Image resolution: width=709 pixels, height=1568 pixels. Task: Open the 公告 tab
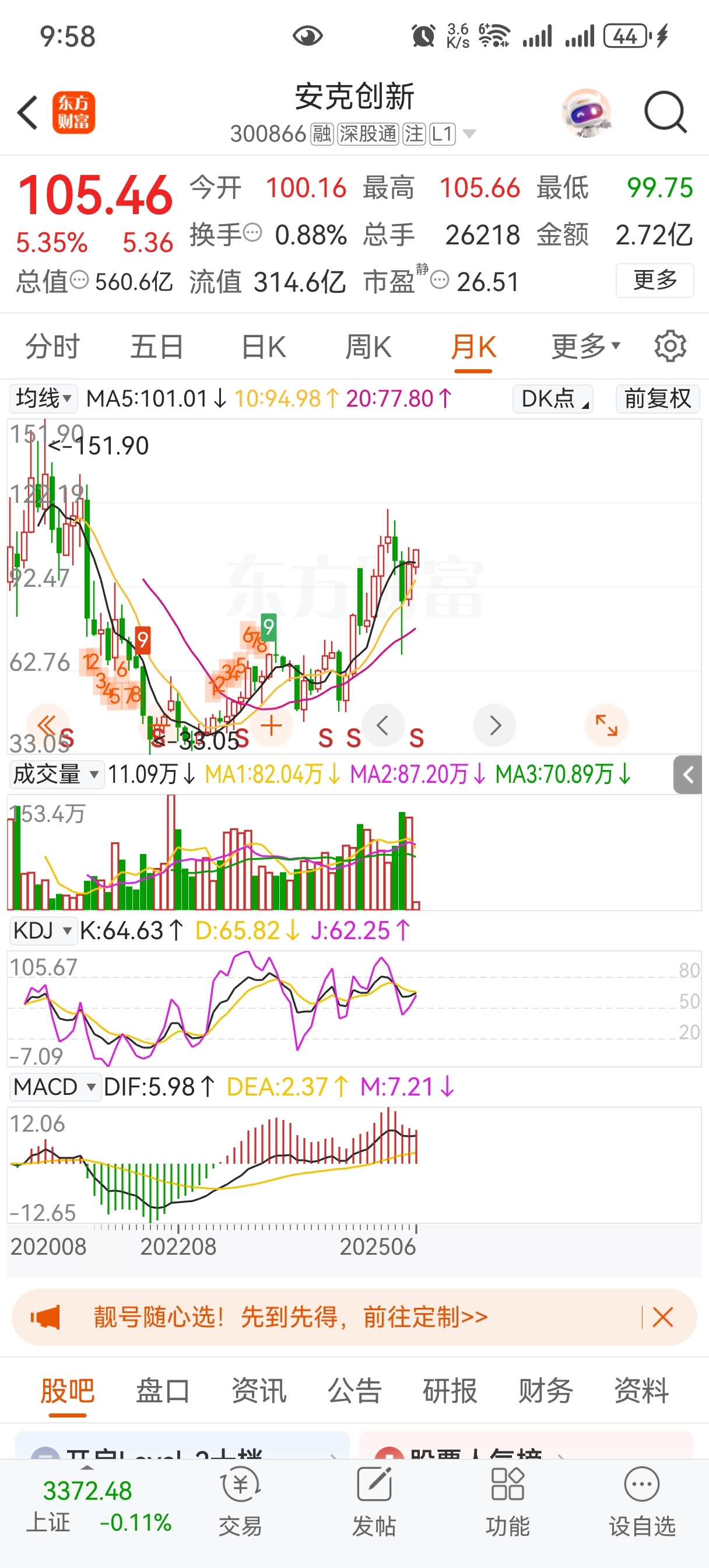(354, 1390)
